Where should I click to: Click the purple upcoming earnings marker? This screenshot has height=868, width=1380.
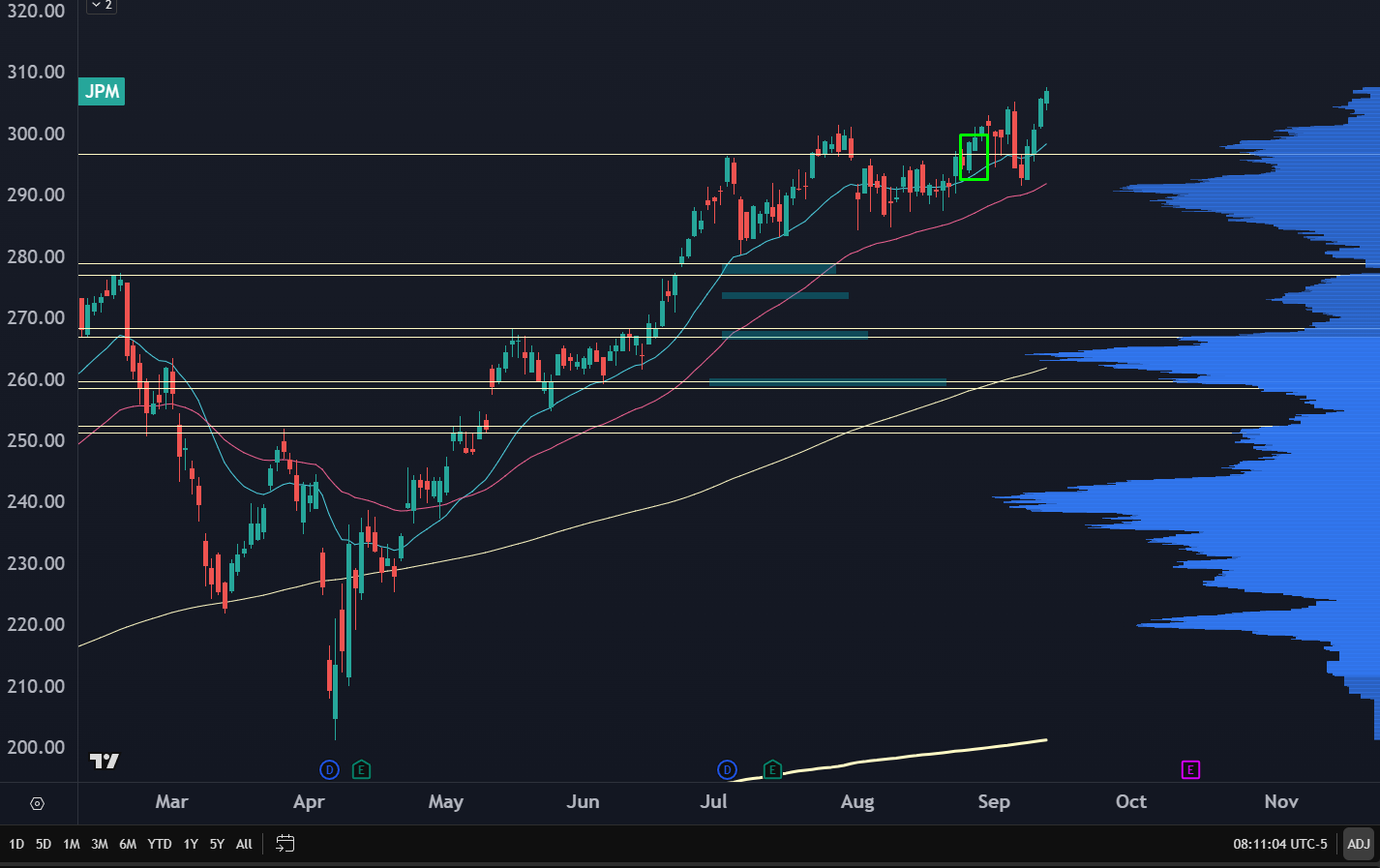(x=1190, y=770)
